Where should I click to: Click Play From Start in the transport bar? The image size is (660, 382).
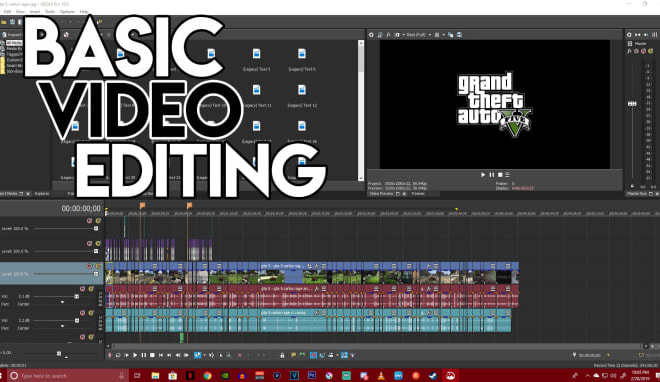click(x=126, y=355)
